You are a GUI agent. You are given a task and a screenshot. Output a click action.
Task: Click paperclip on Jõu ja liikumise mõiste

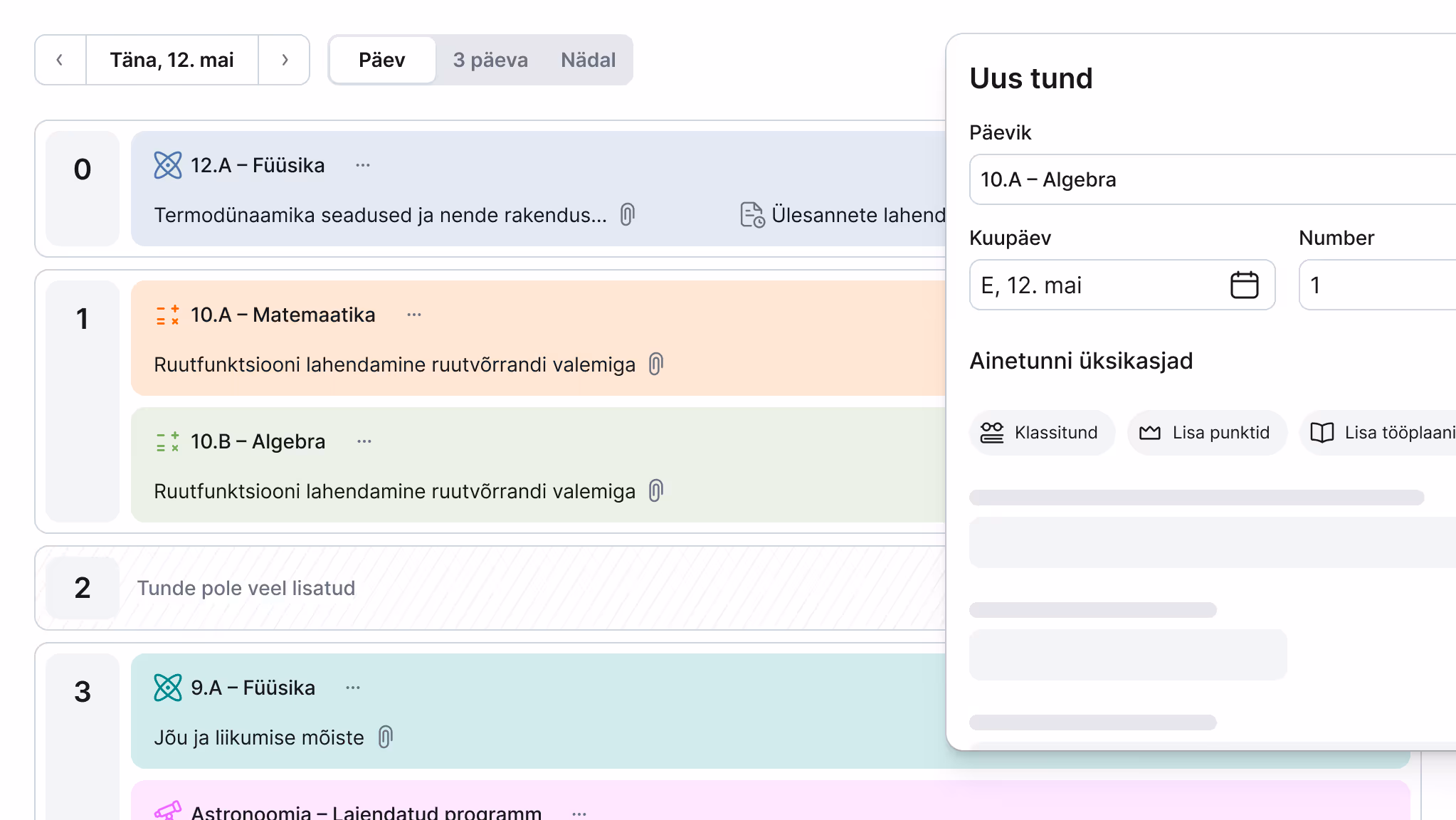click(385, 737)
